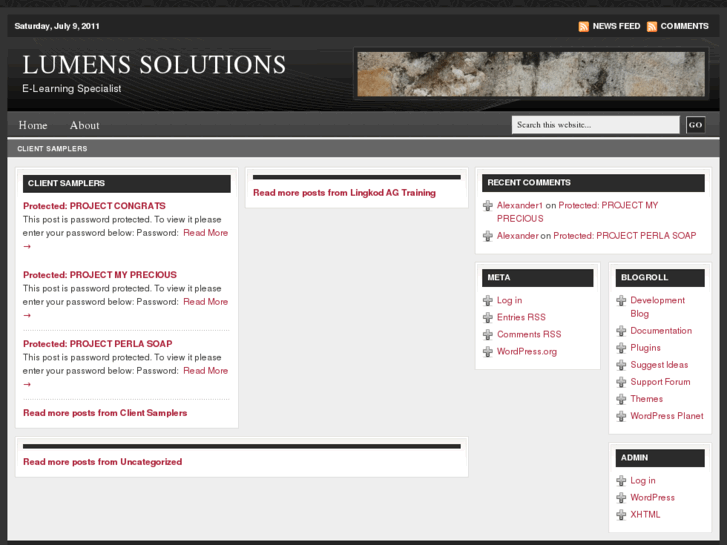Open Protected: PROJECT PERLA SOAP post title

coord(97,344)
